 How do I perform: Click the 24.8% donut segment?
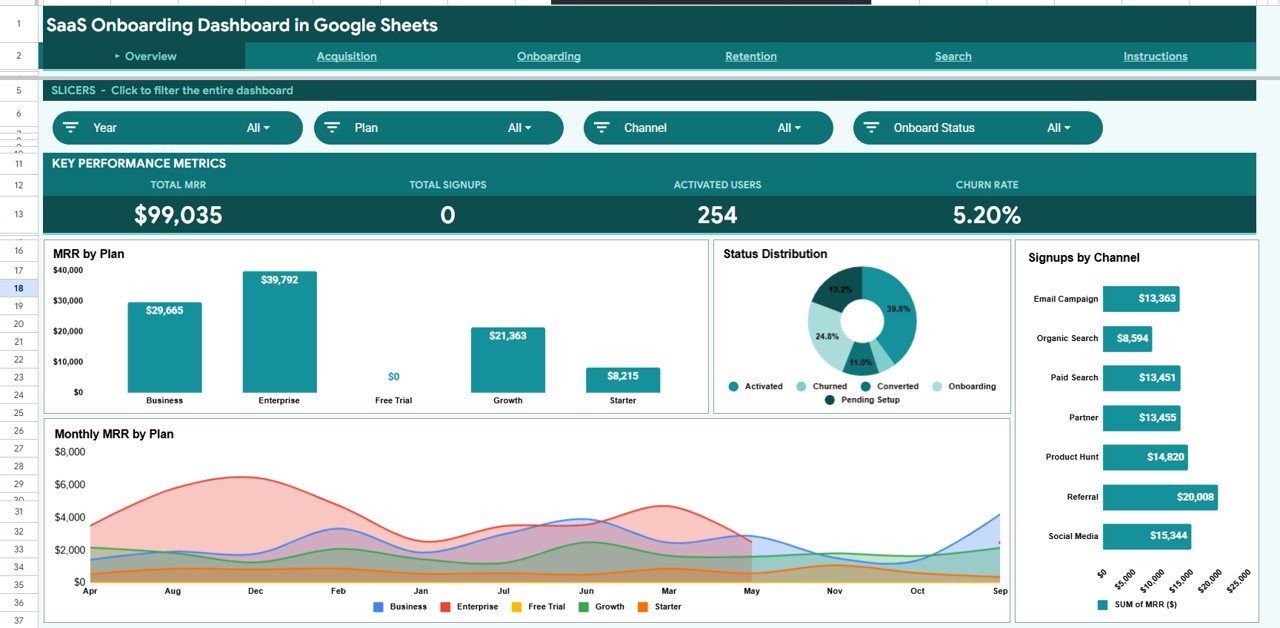click(826, 337)
